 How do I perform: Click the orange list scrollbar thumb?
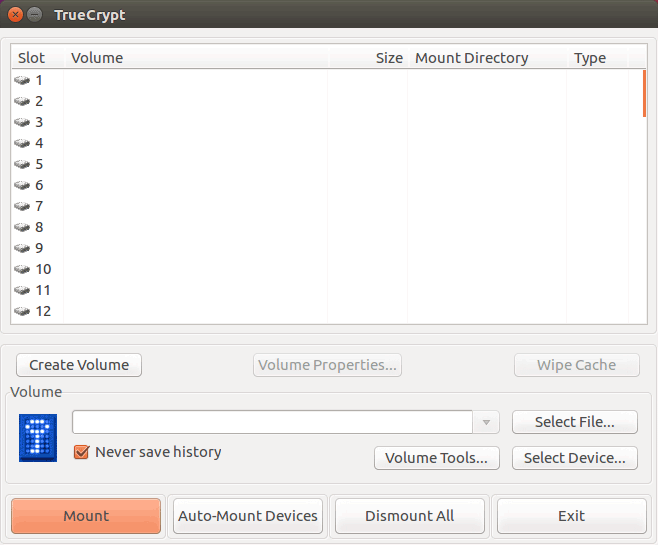(644, 94)
